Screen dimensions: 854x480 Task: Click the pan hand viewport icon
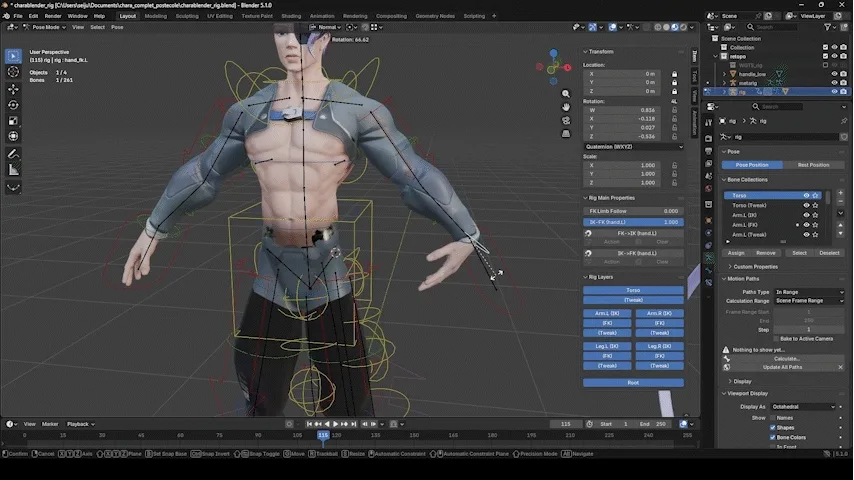(x=566, y=107)
